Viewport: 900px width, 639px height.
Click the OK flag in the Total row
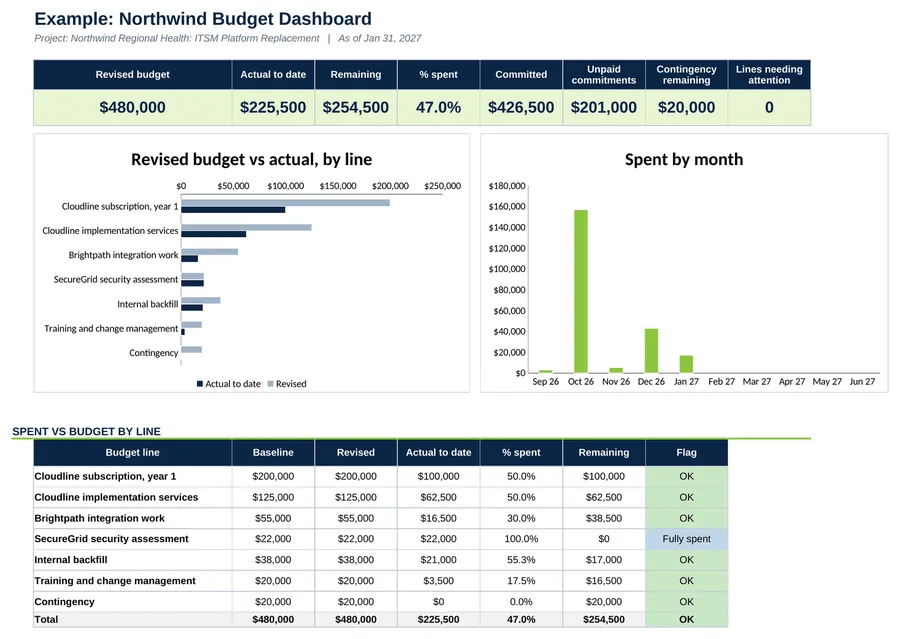tap(686, 619)
